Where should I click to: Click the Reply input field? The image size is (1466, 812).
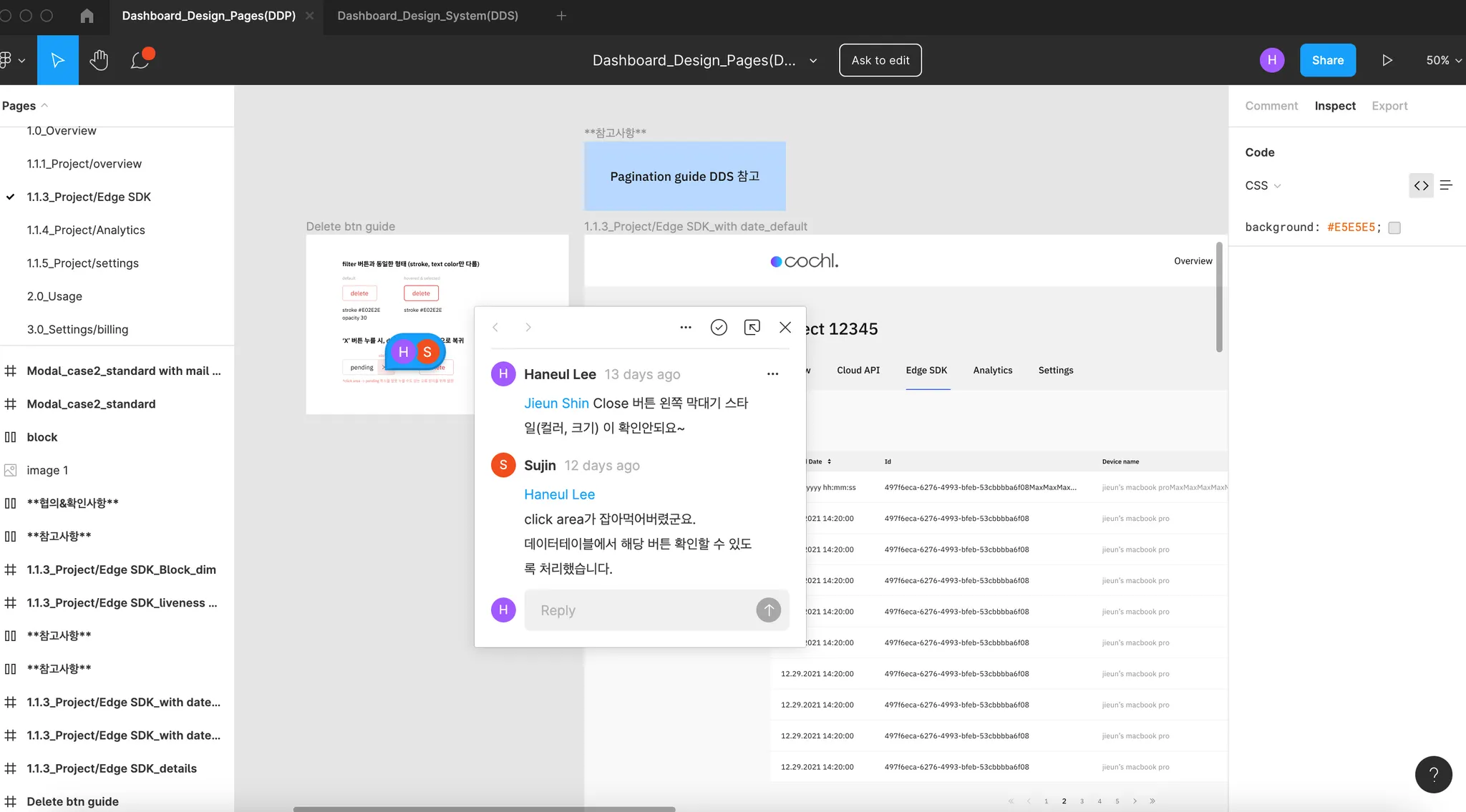637,610
